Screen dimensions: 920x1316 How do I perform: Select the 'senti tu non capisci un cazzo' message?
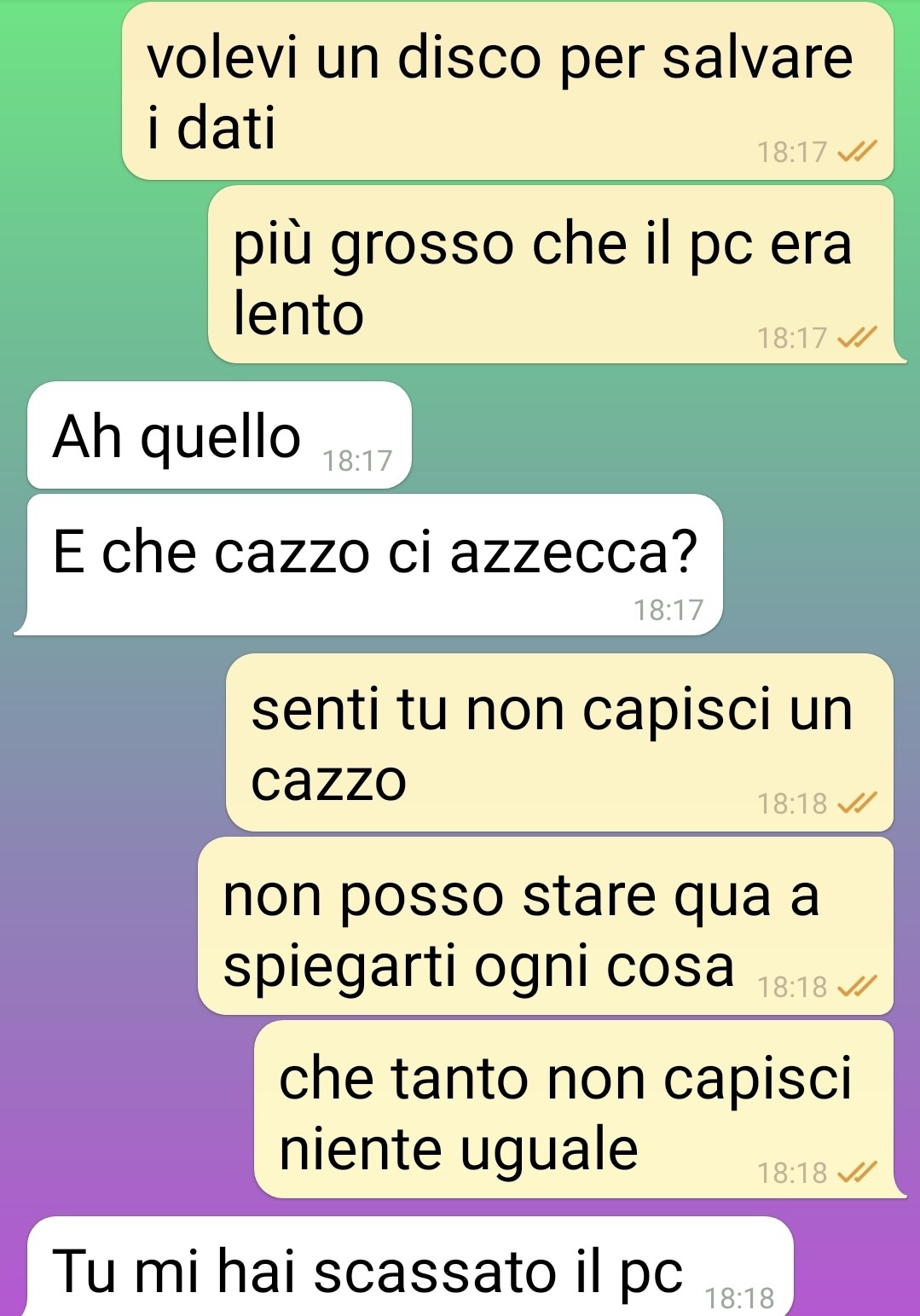coord(559,743)
